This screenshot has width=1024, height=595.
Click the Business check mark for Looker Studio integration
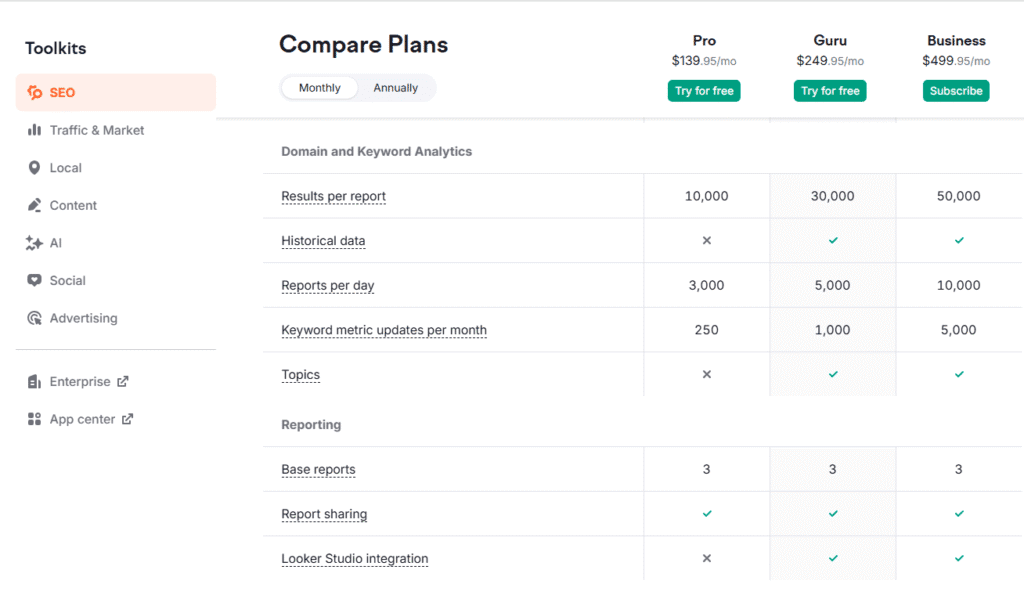click(x=959, y=558)
